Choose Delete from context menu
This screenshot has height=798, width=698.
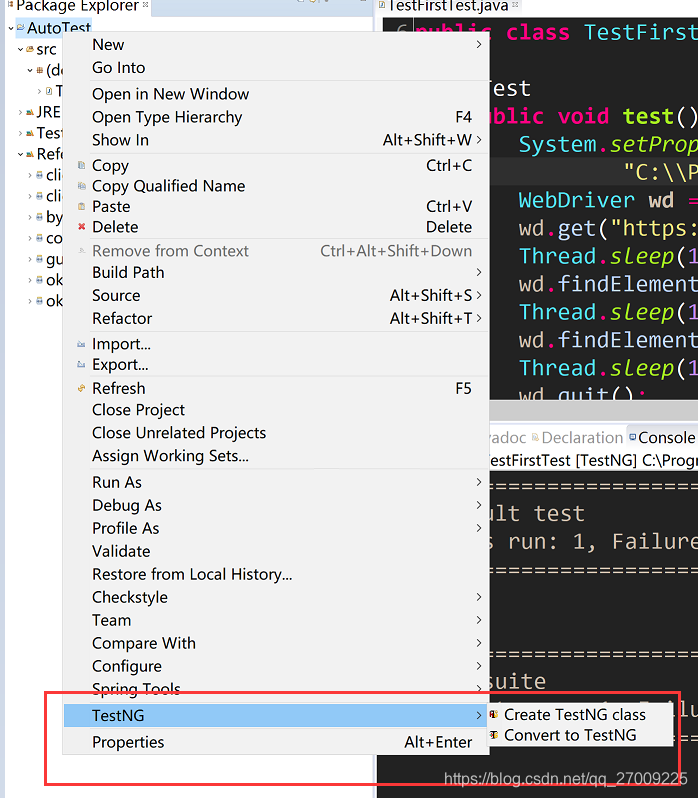pyautogui.click(x=276, y=226)
